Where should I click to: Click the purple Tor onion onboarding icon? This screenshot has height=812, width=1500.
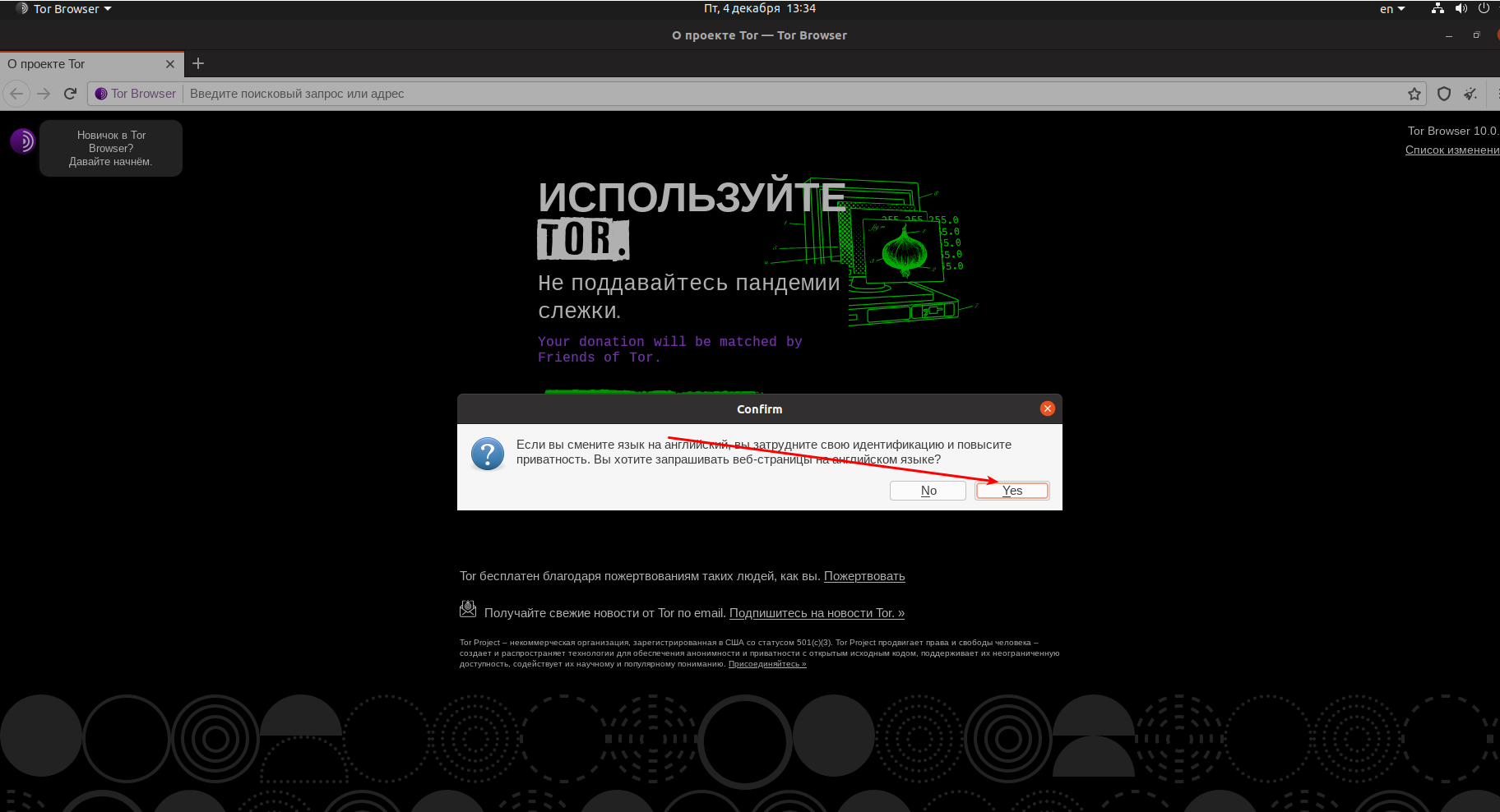(23, 141)
